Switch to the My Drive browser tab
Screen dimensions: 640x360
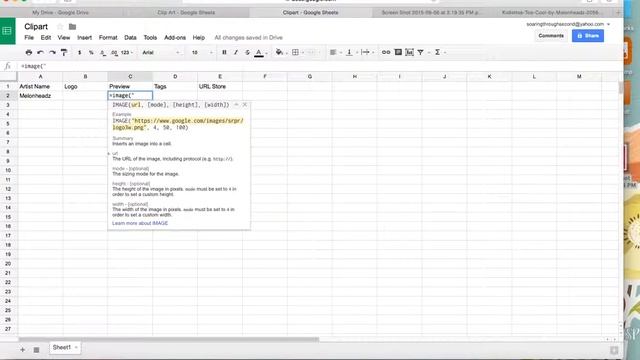coord(60,13)
